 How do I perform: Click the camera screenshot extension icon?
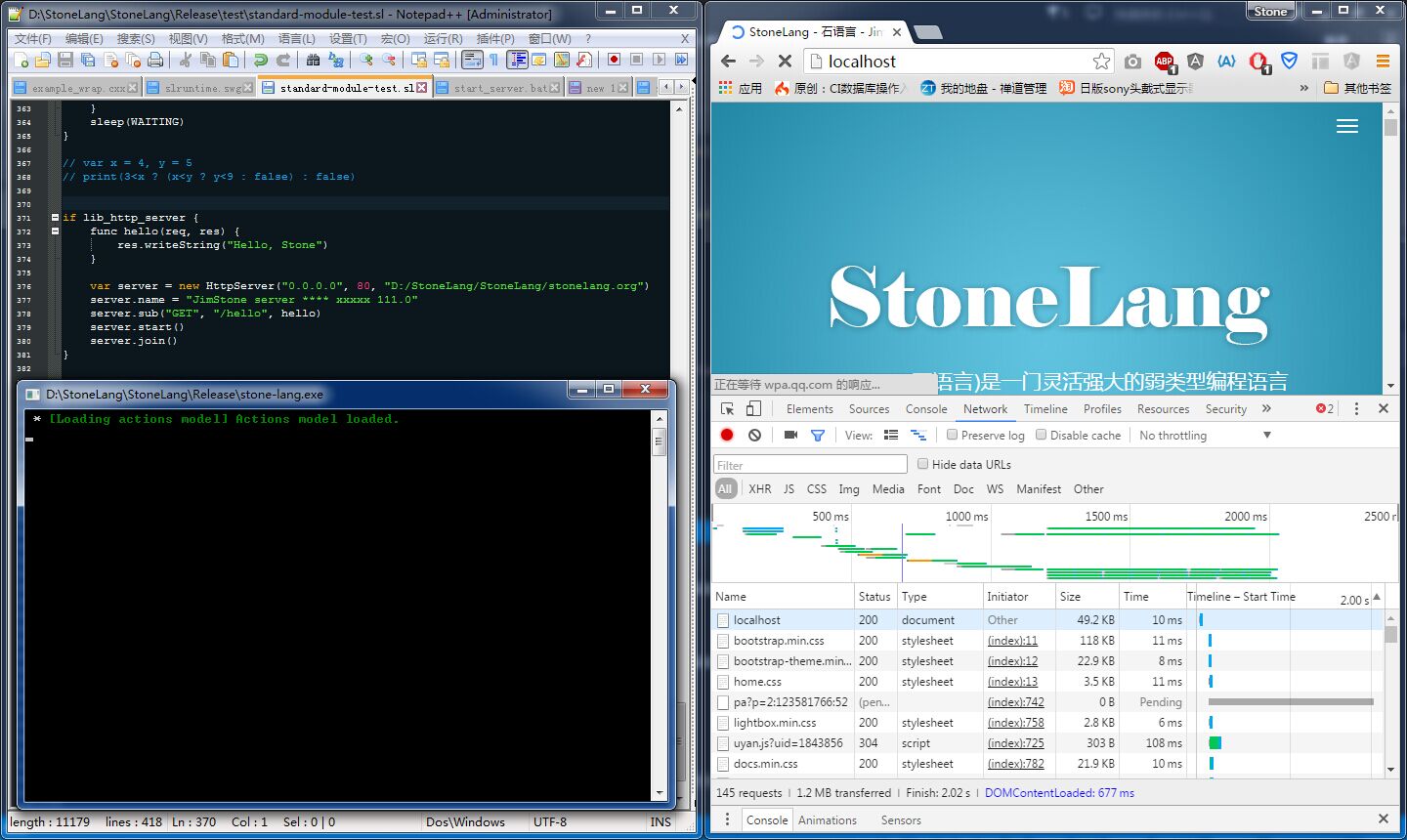click(x=1132, y=62)
